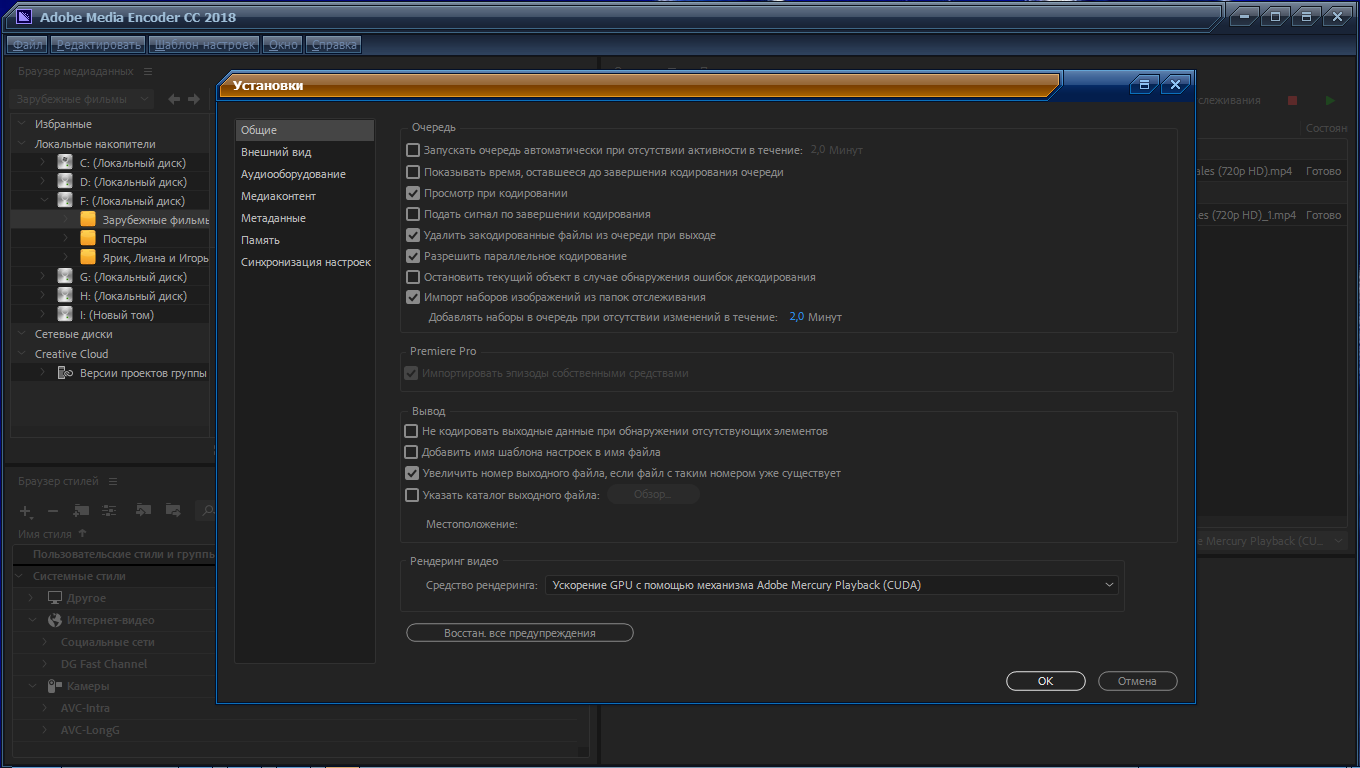Collapse the Локальные накопители section

click(x=22, y=144)
